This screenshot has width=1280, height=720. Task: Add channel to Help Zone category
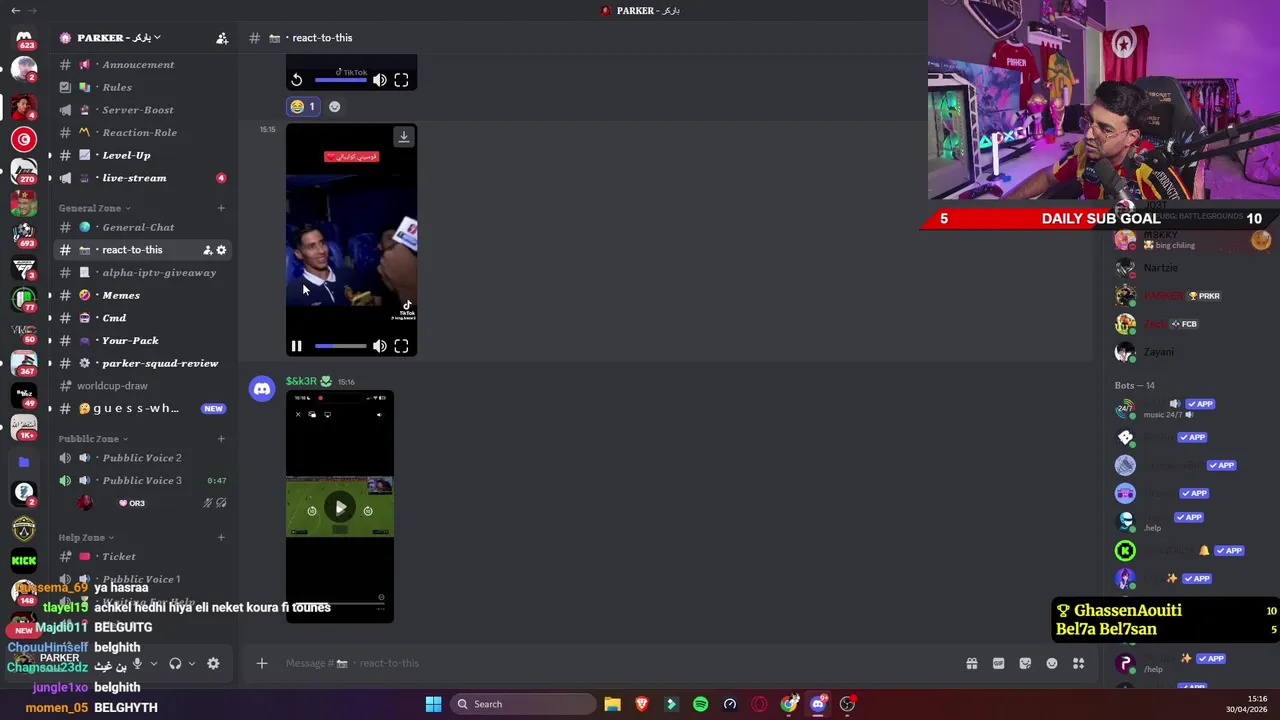pyautogui.click(x=221, y=537)
